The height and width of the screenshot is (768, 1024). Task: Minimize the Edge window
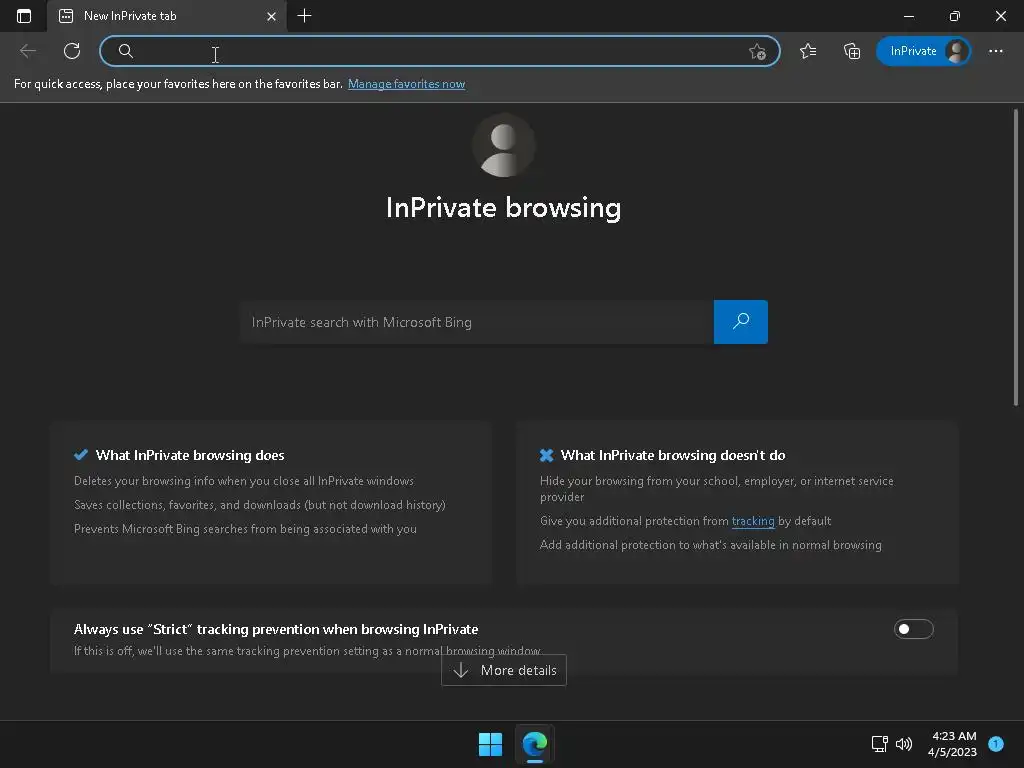[908, 16]
